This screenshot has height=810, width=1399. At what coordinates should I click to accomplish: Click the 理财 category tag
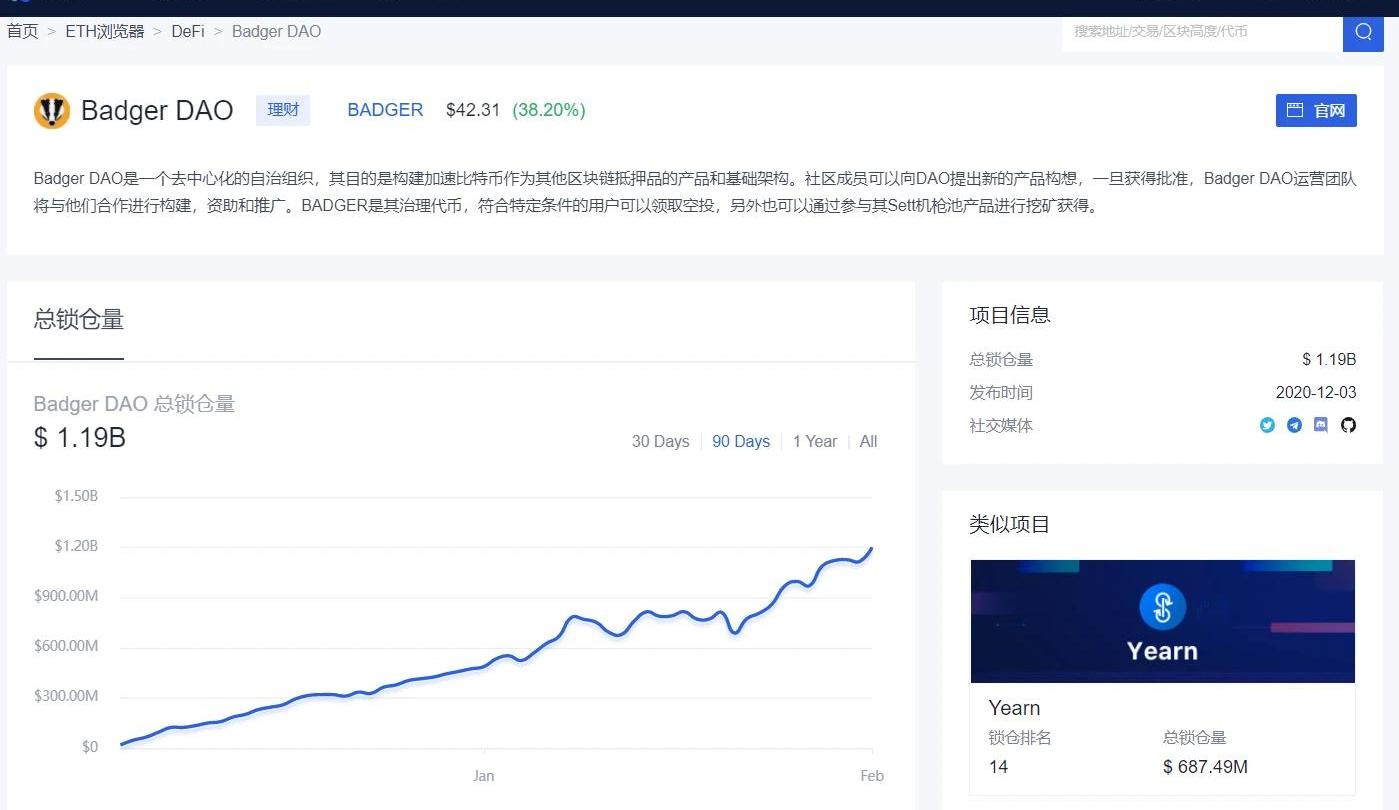[283, 110]
